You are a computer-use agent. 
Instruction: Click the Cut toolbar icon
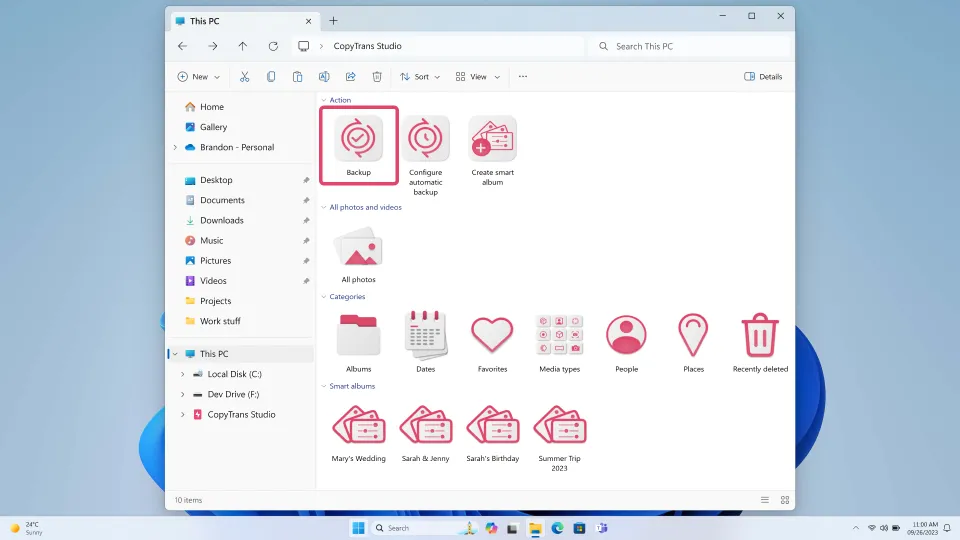[x=244, y=77]
